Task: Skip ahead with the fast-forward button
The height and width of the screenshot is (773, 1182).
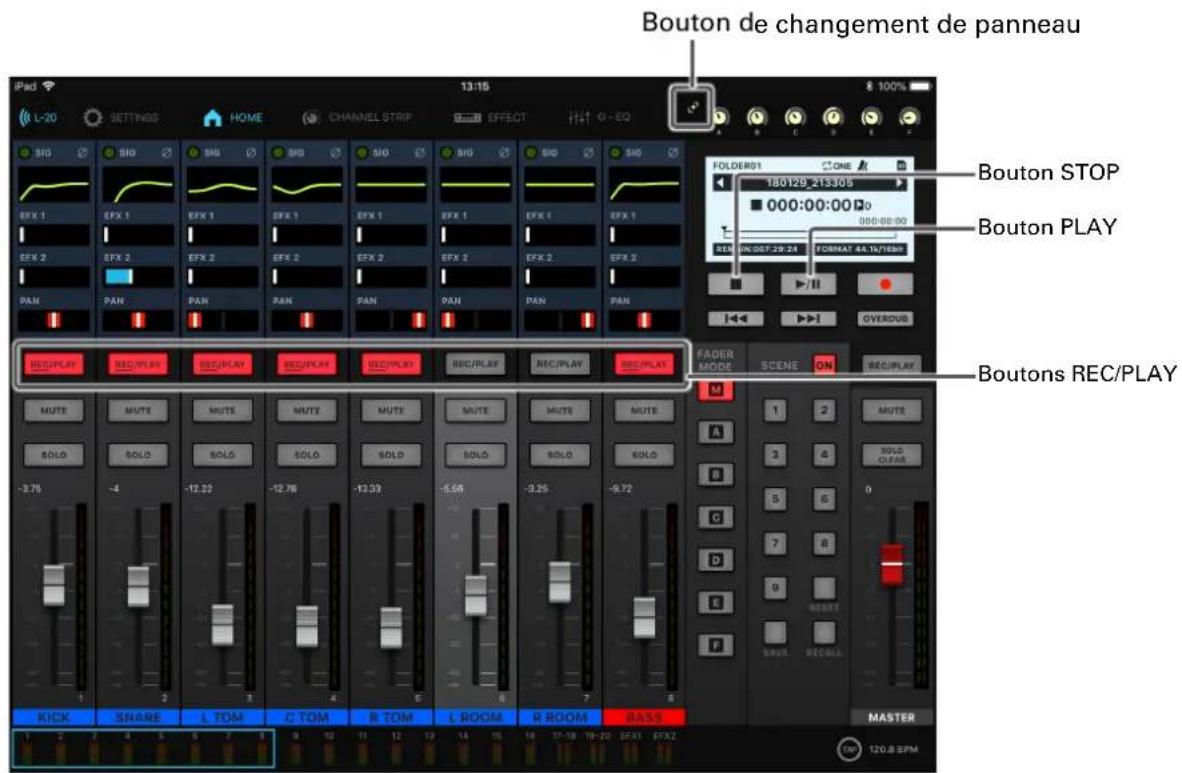Action: click(808, 318)
